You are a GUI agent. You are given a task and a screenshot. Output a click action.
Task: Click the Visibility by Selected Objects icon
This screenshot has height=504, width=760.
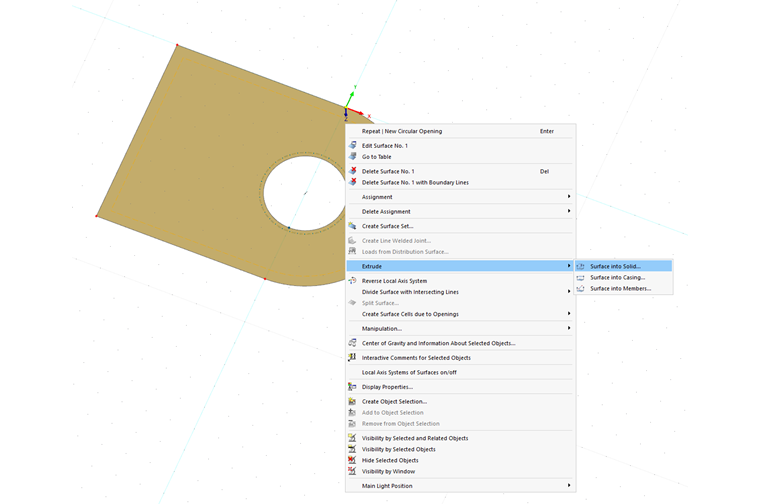pyautogui.click(x=353, y=449)
